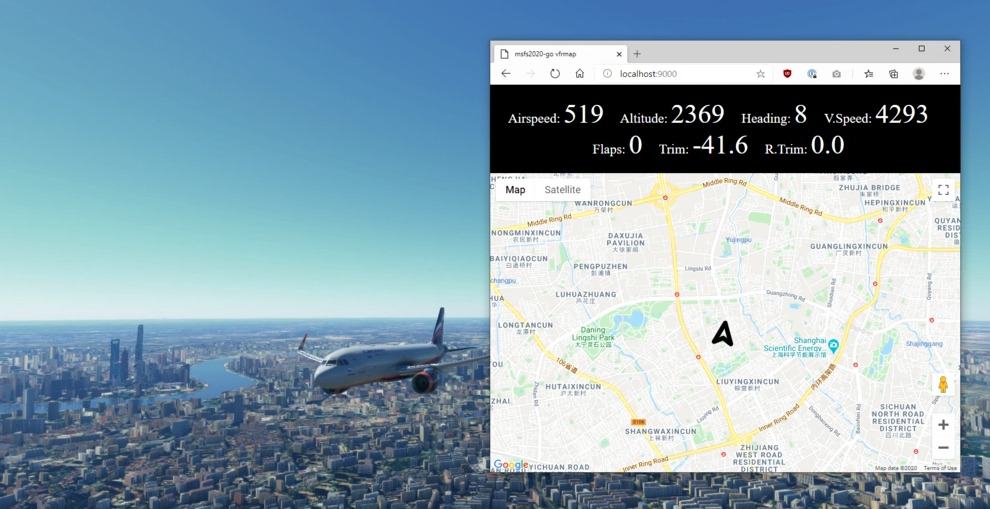Reload the localhost page
990x509 pixels.
[x=554, y=74]
